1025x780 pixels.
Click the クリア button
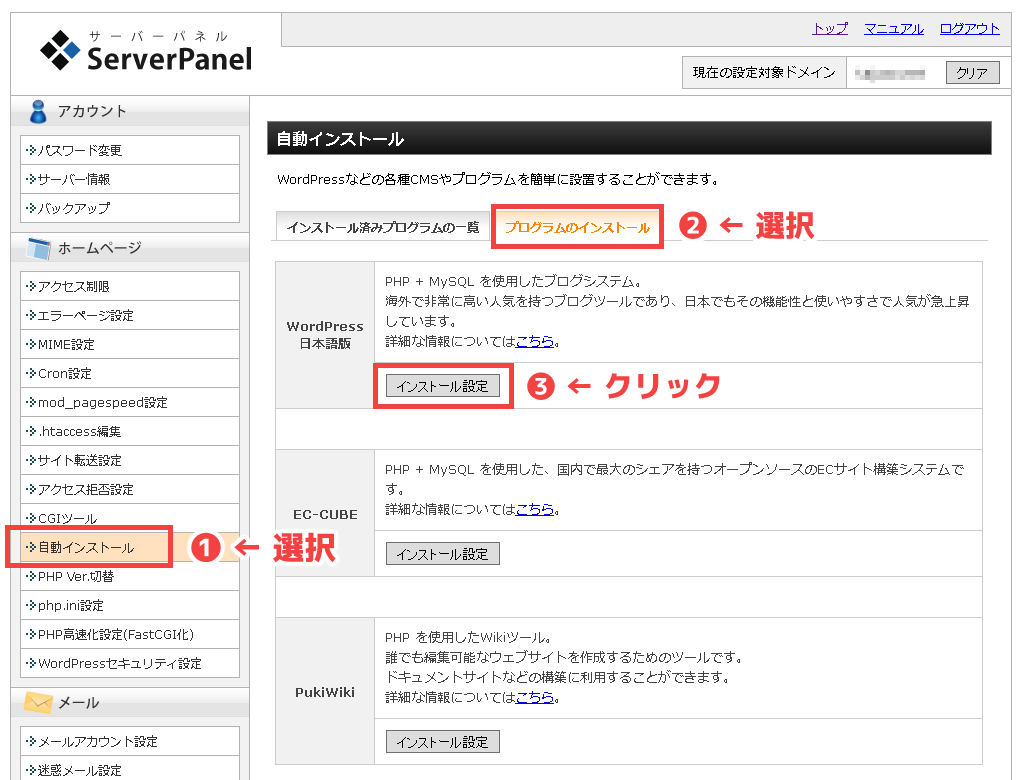[x=973, y=73]
